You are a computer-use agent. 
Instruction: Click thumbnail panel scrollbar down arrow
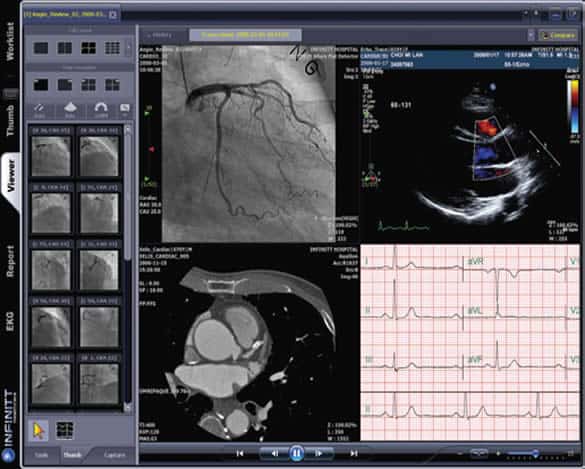128,407
